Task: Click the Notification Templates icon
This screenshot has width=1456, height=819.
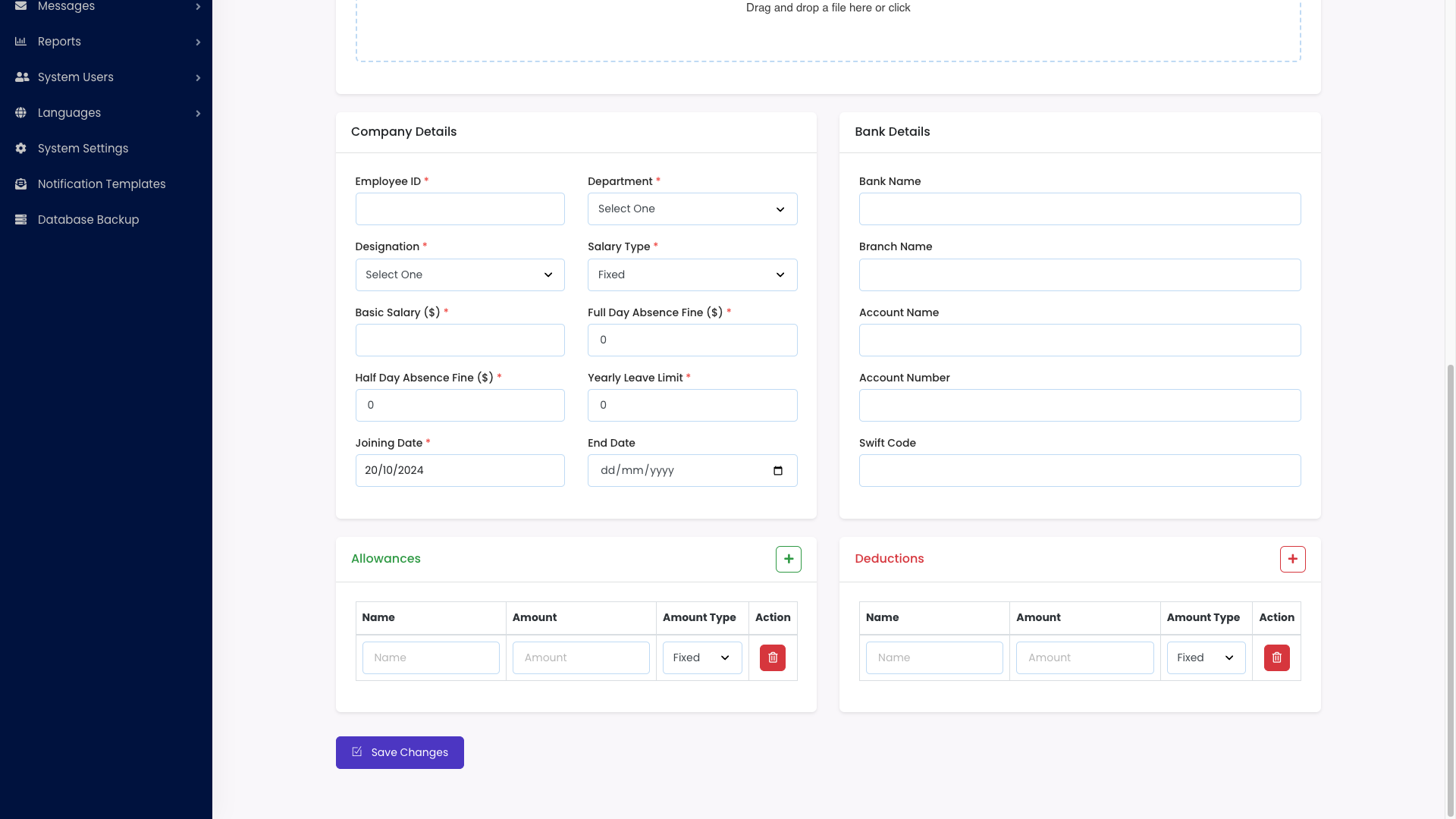Action: pyautogui.click(x=20, y=184)
